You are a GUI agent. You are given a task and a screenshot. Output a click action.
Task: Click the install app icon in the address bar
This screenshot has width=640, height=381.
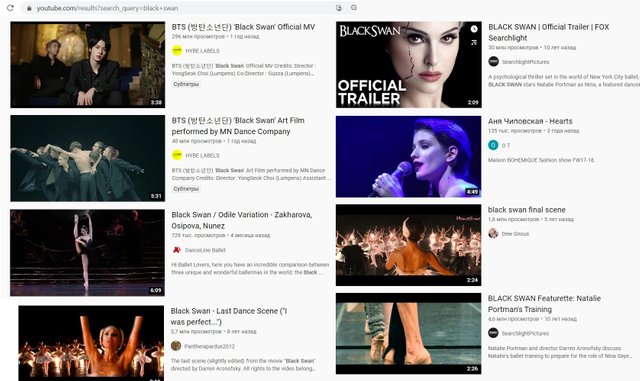coord(339,8)
